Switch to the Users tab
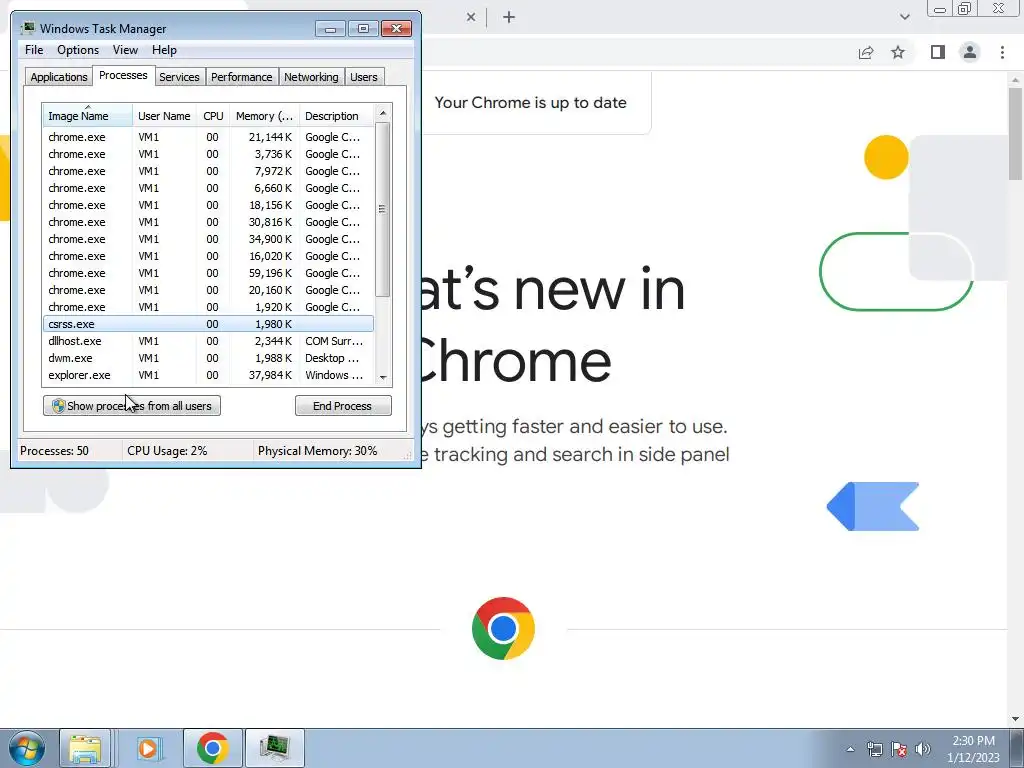1024x768 pixels. click(x=364, y=77)
